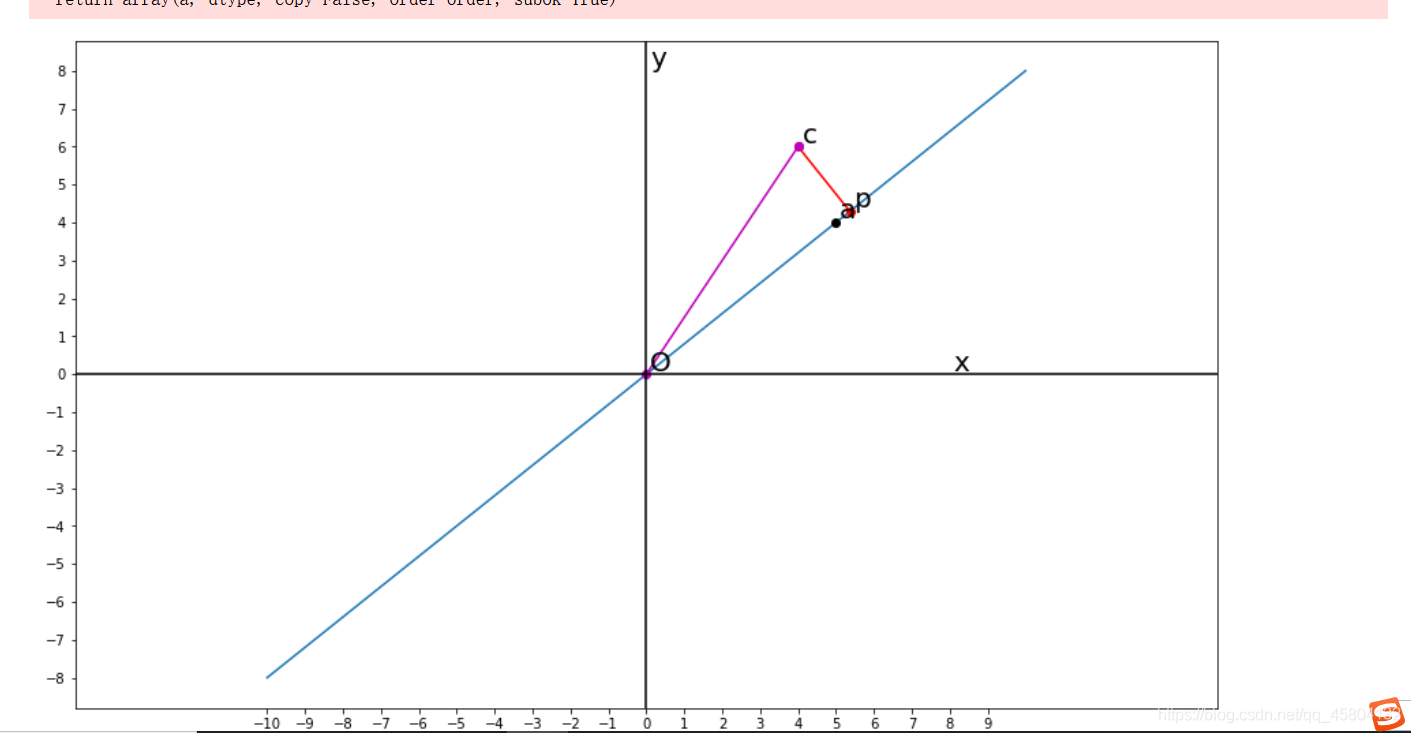Image resolution: width=1411 pixels, height=733 pixels.
Task: Click the orange Sogou input method icon
Action: coord(1387,714)
